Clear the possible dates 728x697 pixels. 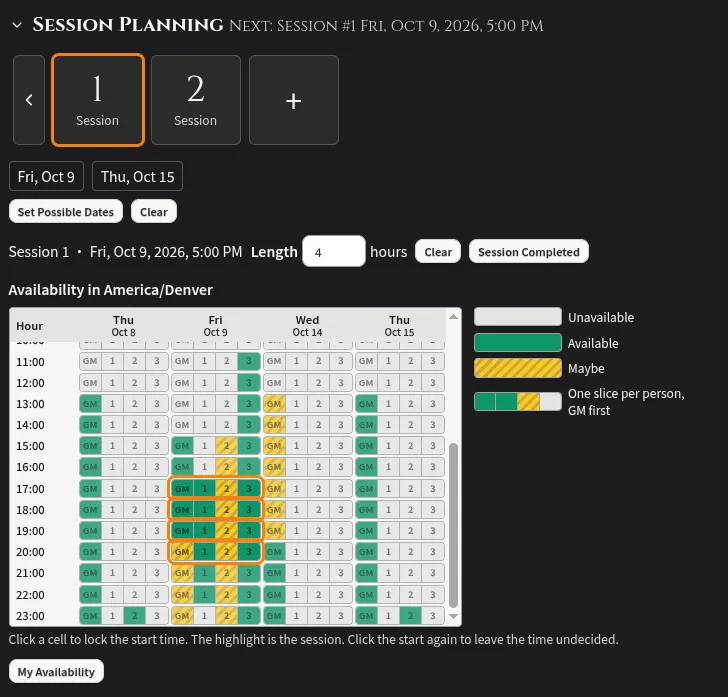click(x=154, y=212)
